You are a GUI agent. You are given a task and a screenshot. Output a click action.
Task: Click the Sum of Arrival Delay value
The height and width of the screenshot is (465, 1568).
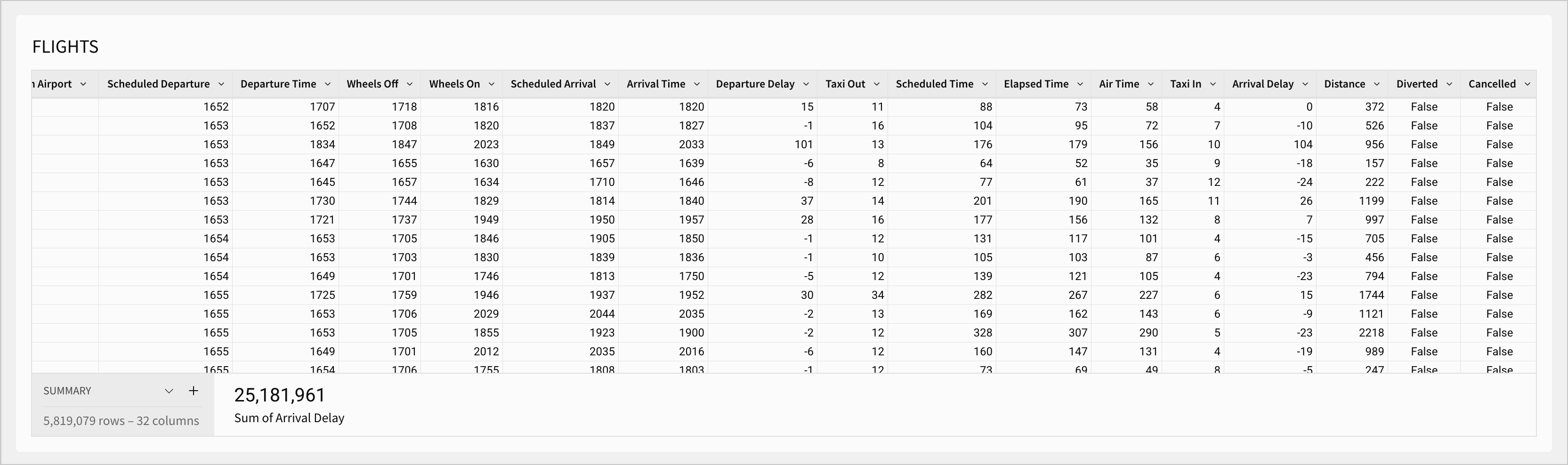[280, 395]
